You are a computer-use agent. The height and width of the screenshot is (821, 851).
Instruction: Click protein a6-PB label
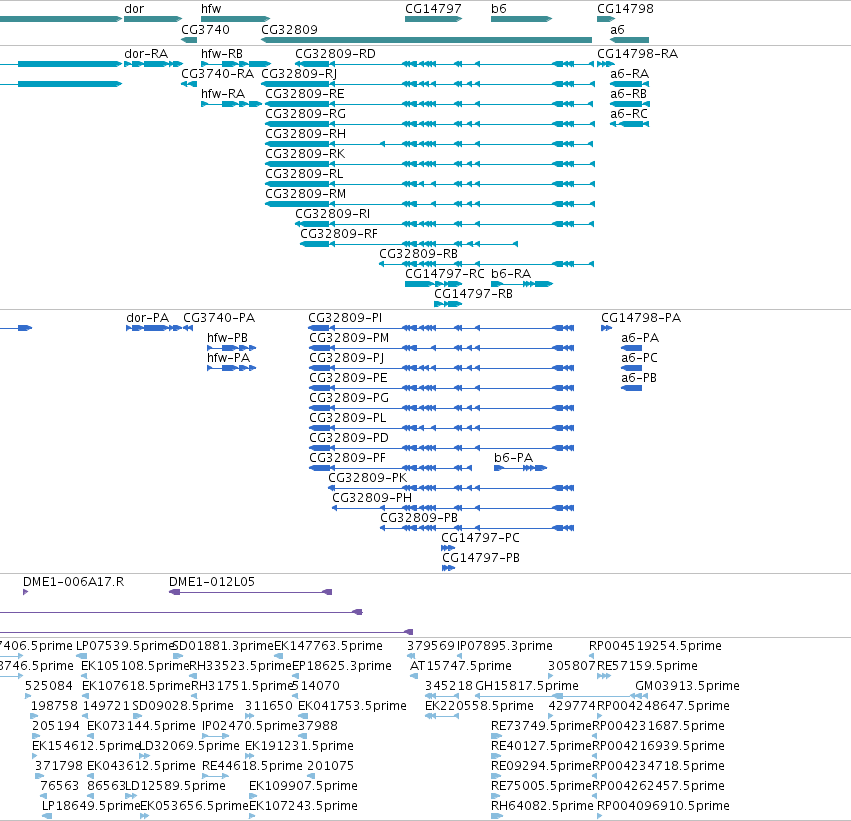tap(639, 378)
